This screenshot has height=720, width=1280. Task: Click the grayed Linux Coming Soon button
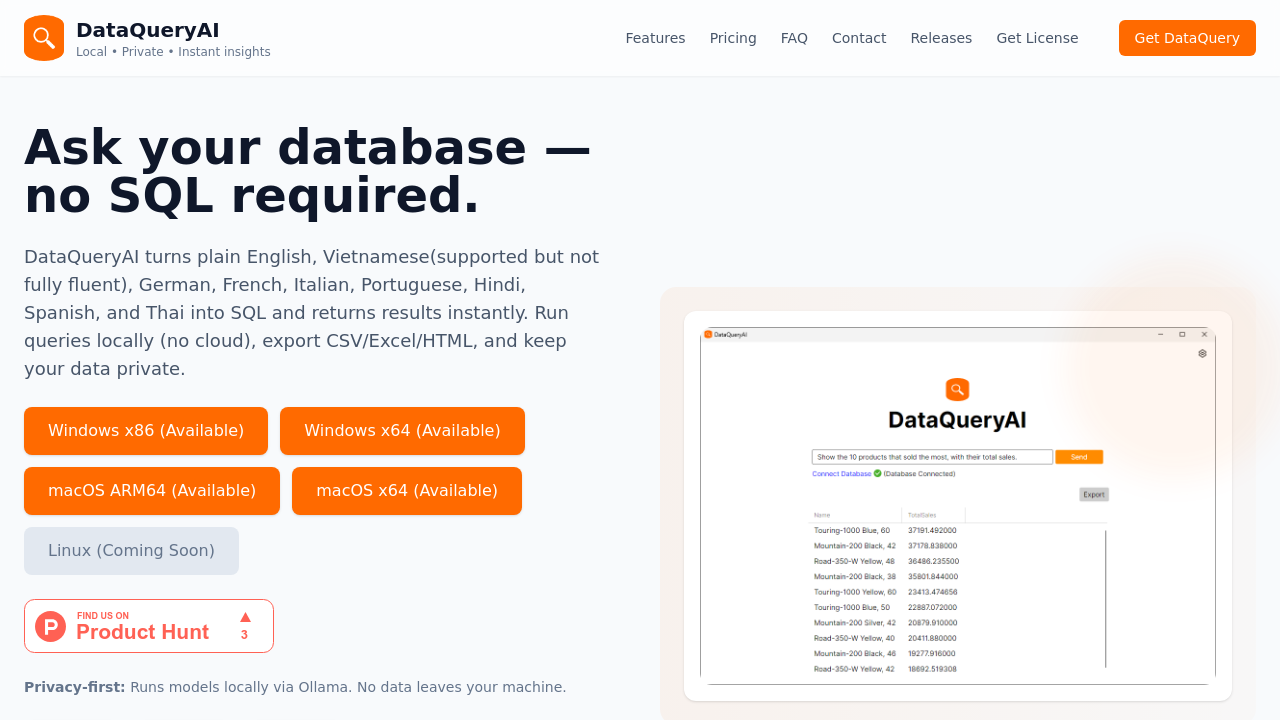(x=131, y=550)
